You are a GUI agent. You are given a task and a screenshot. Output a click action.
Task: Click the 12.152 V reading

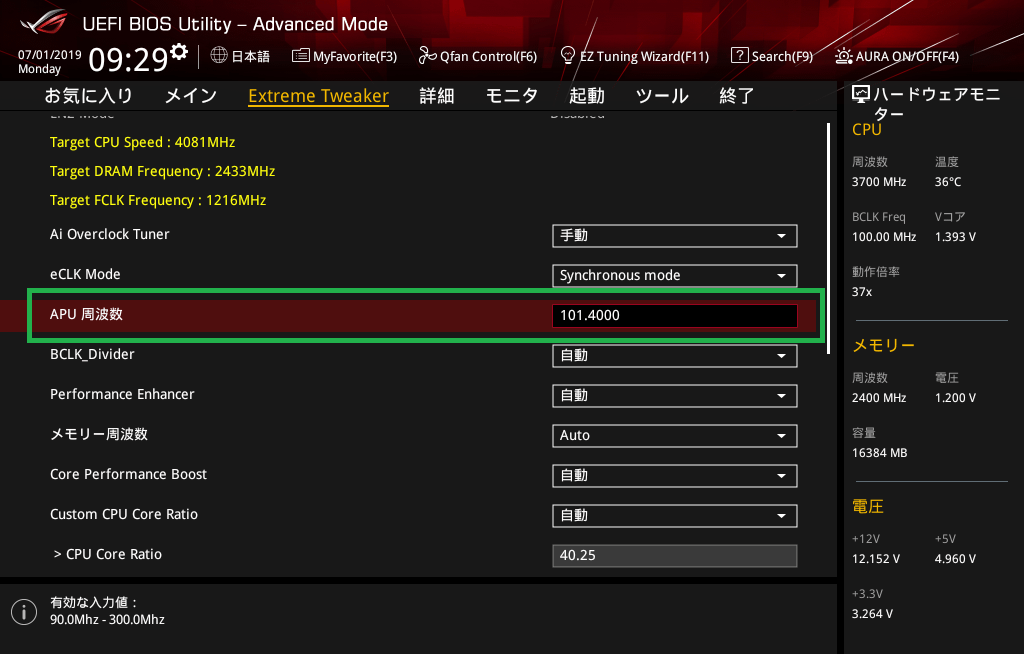pos(876,559)
